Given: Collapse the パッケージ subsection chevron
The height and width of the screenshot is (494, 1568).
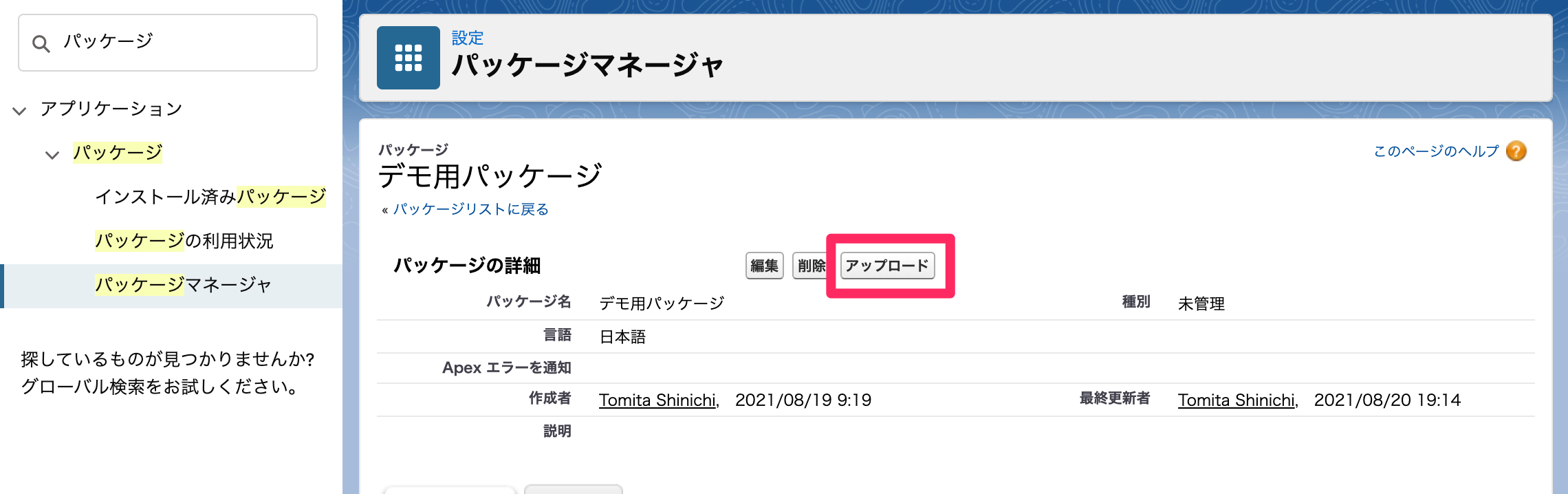Looking at the screenshot, I should [52, 155].
